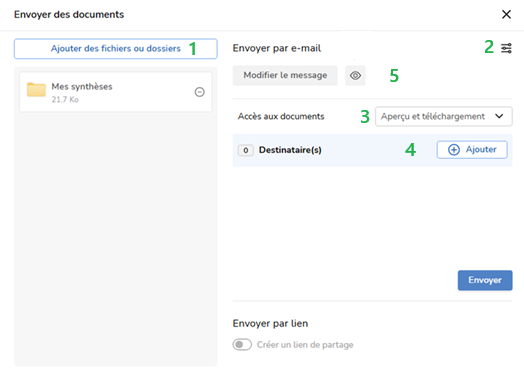Open the Accès aux documents dropdown
This screenshot has height=380, width=524.
coord(443,116)
